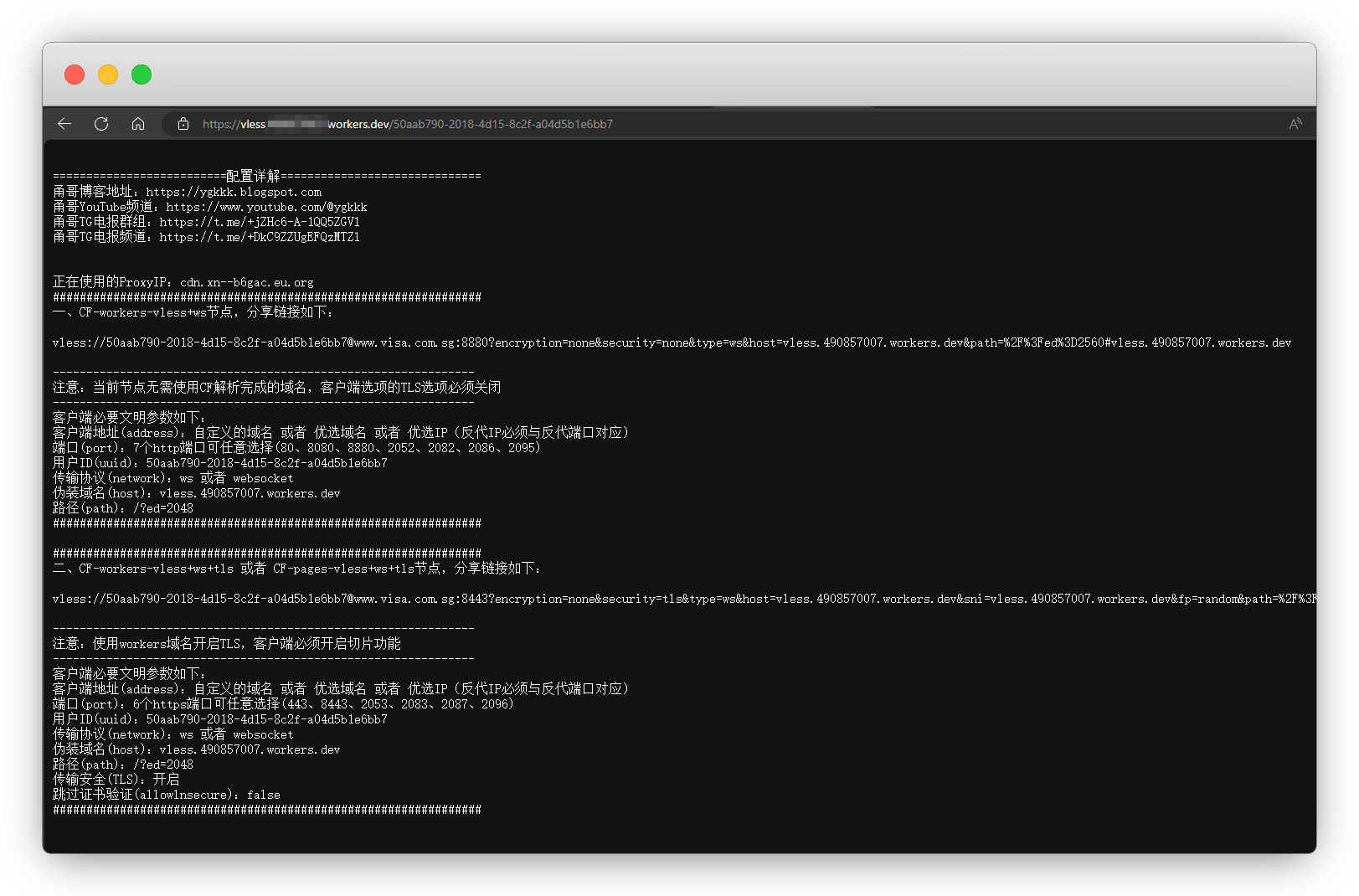Click the 传输安全(TLS) 开启 line

[116, 780]
